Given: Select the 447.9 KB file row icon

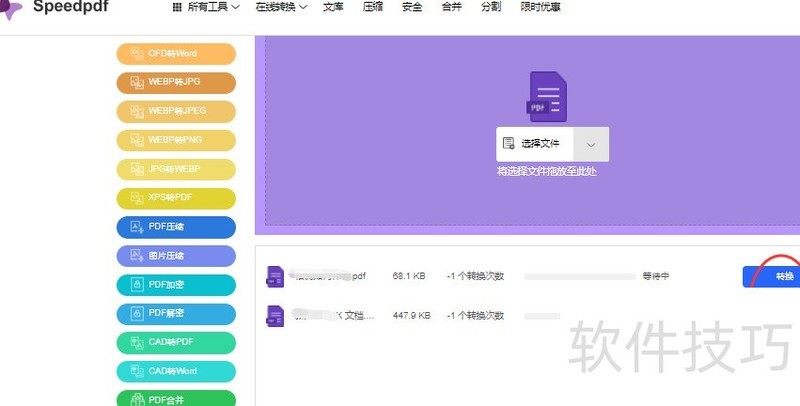Looking at the screenshot, I should click(x=275, y=316).
